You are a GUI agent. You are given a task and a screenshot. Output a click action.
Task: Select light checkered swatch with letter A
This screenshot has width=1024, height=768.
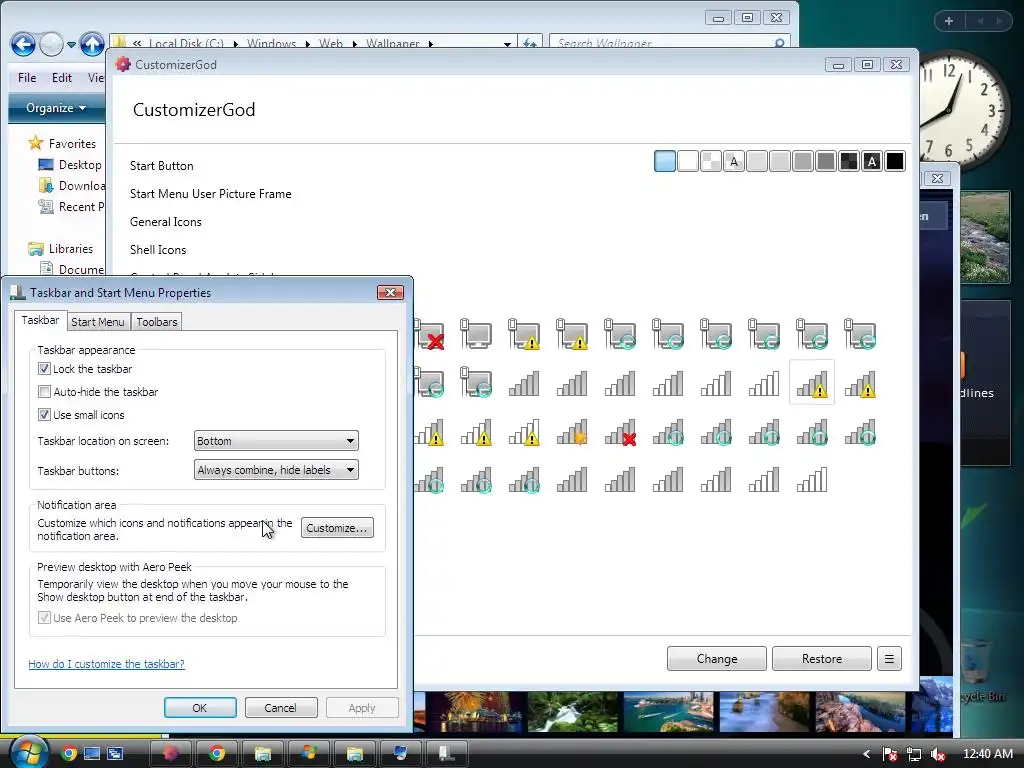733,161
